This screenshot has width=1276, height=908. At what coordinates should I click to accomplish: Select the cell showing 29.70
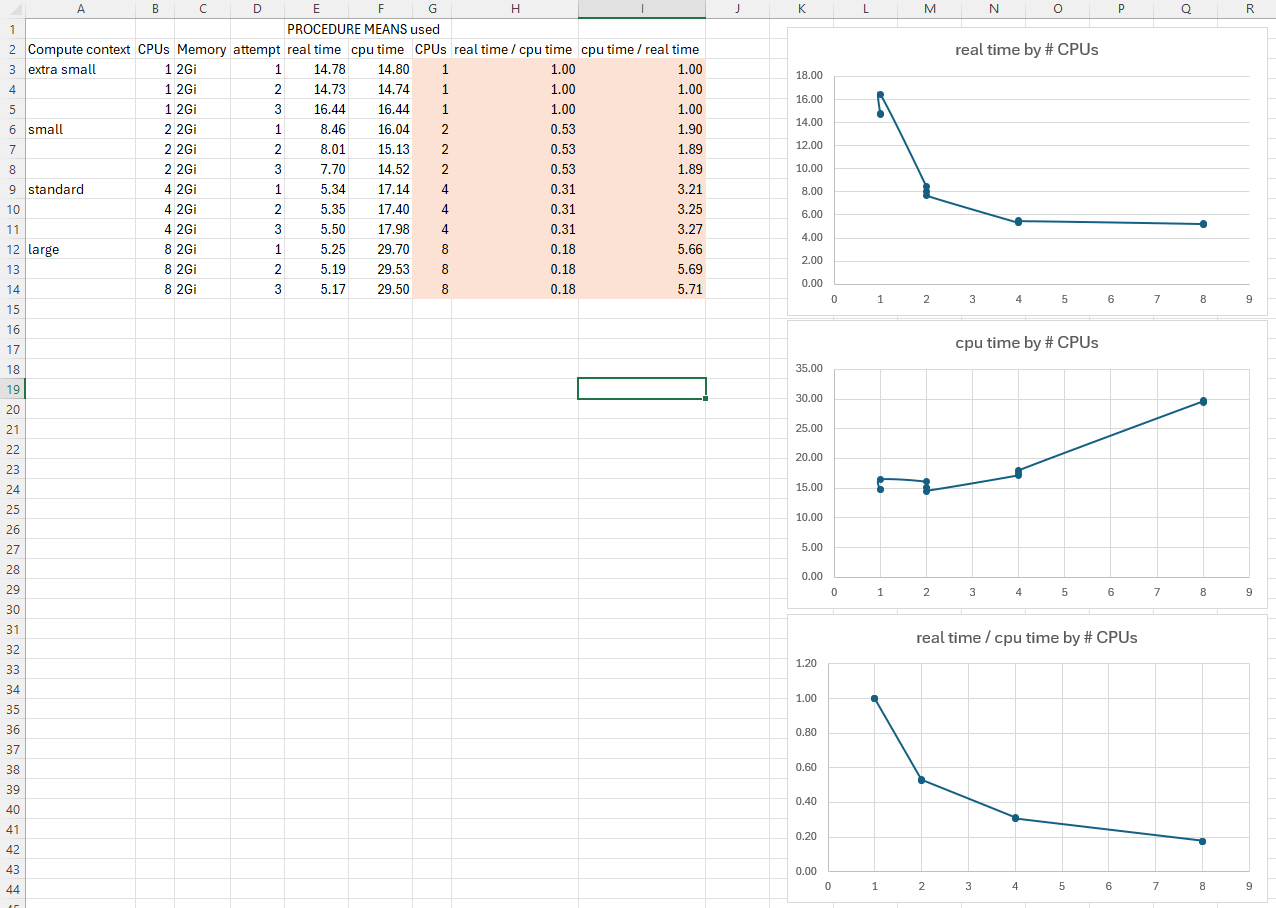pyautogui.click(x=380, y=249)
